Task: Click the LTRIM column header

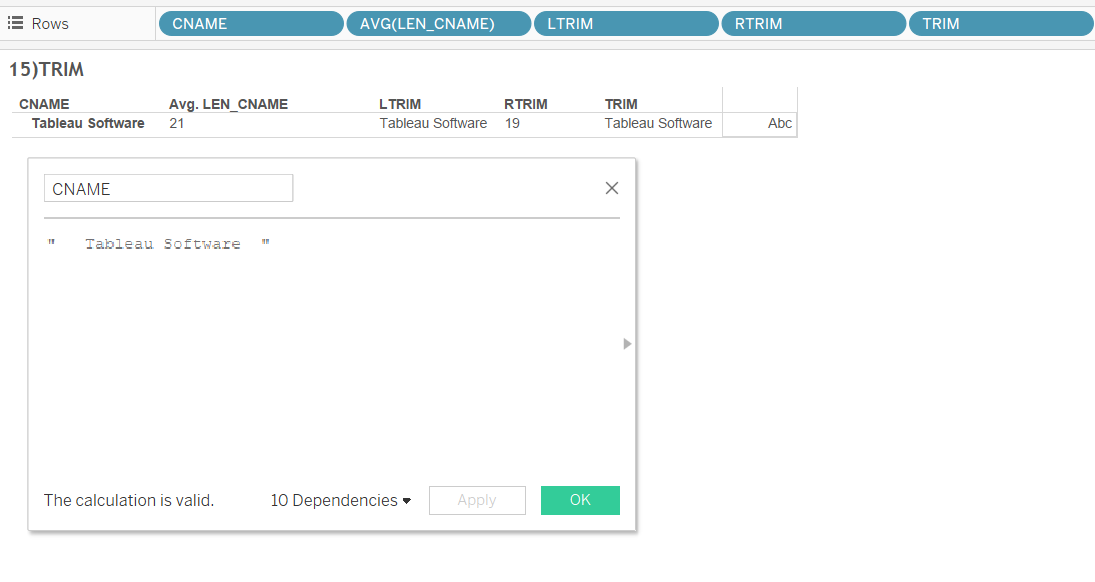Action: point(400,104)
